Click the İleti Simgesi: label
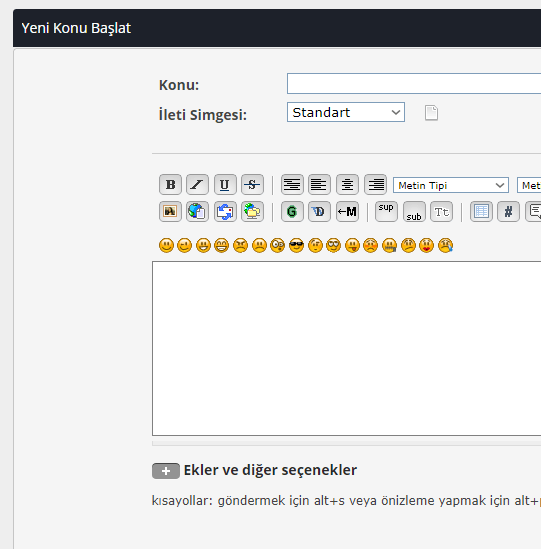This screenshot has width=541, height=549. 203,114
